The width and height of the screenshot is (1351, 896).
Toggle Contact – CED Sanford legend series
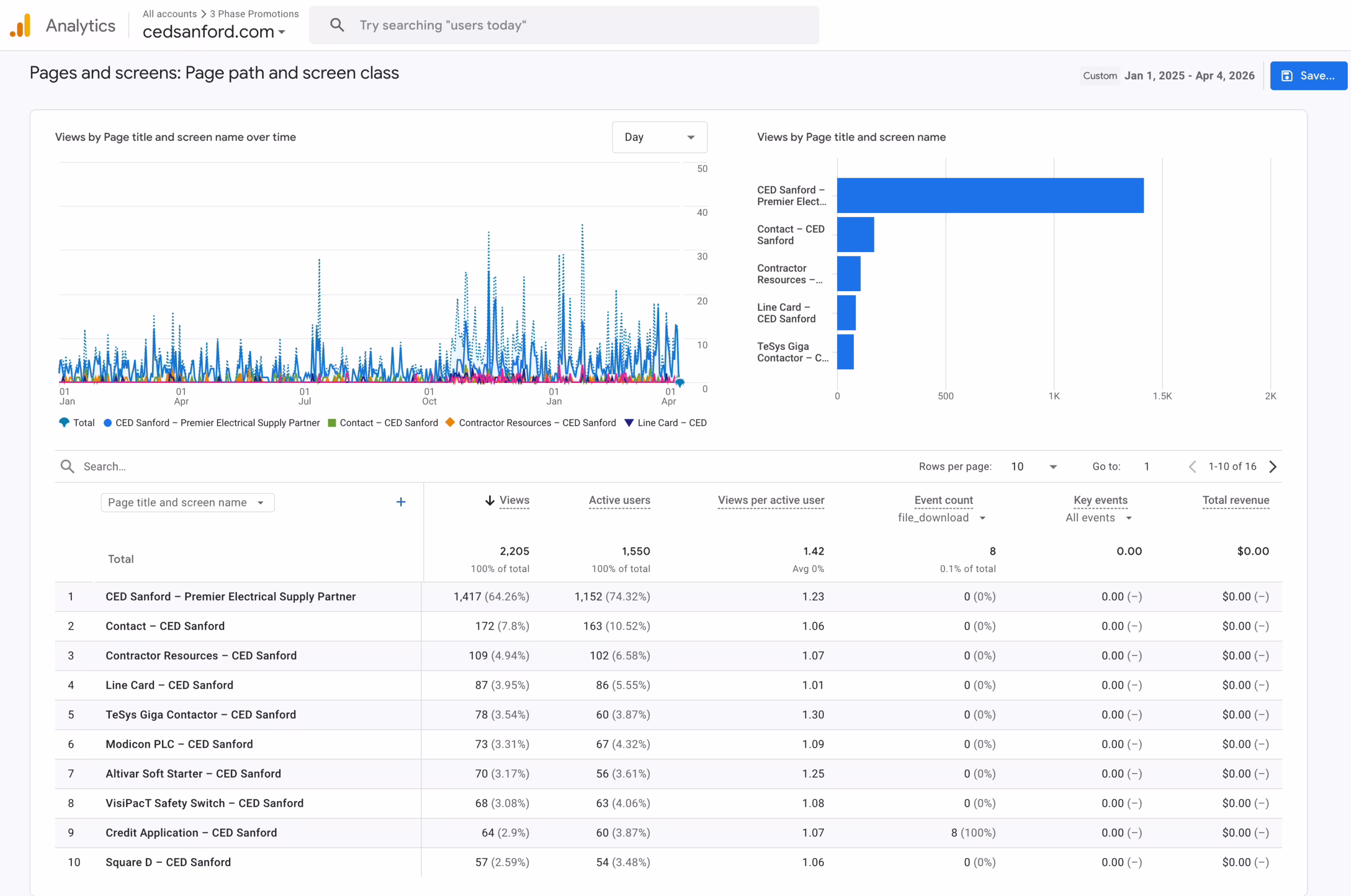click(x=383, y=423)
